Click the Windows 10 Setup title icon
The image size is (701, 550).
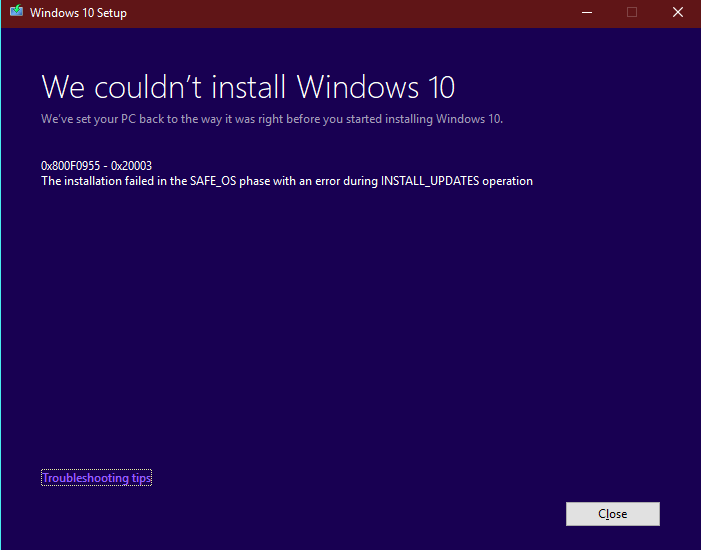[x=16, y=11]
